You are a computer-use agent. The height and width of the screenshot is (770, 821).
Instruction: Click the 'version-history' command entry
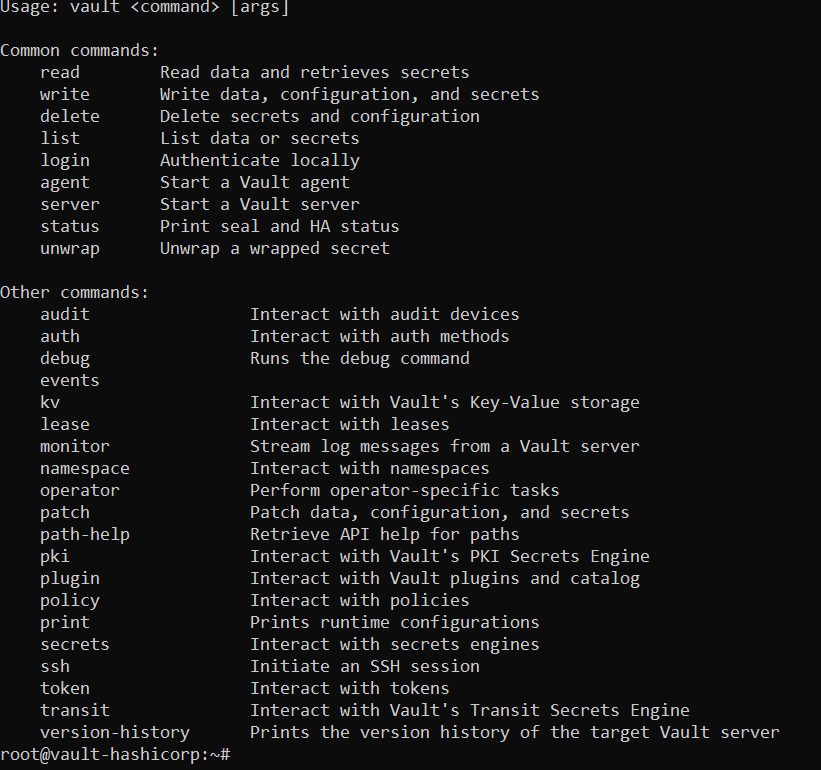[115, 732]
